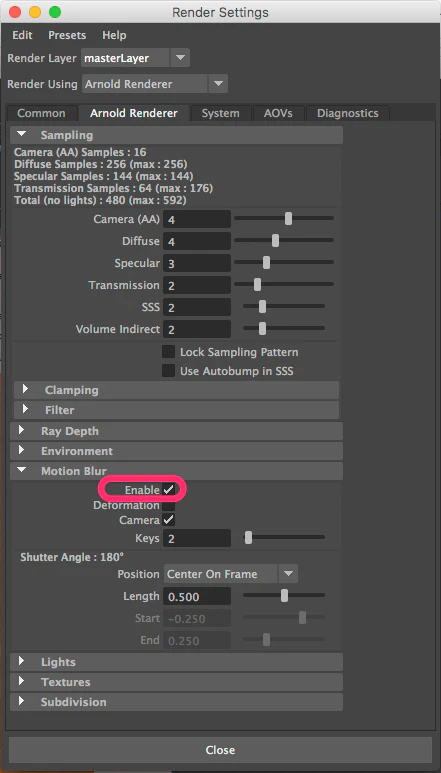Expand the Textures section
The height and width of the screenshot is (773, 441).
[176, 682]
